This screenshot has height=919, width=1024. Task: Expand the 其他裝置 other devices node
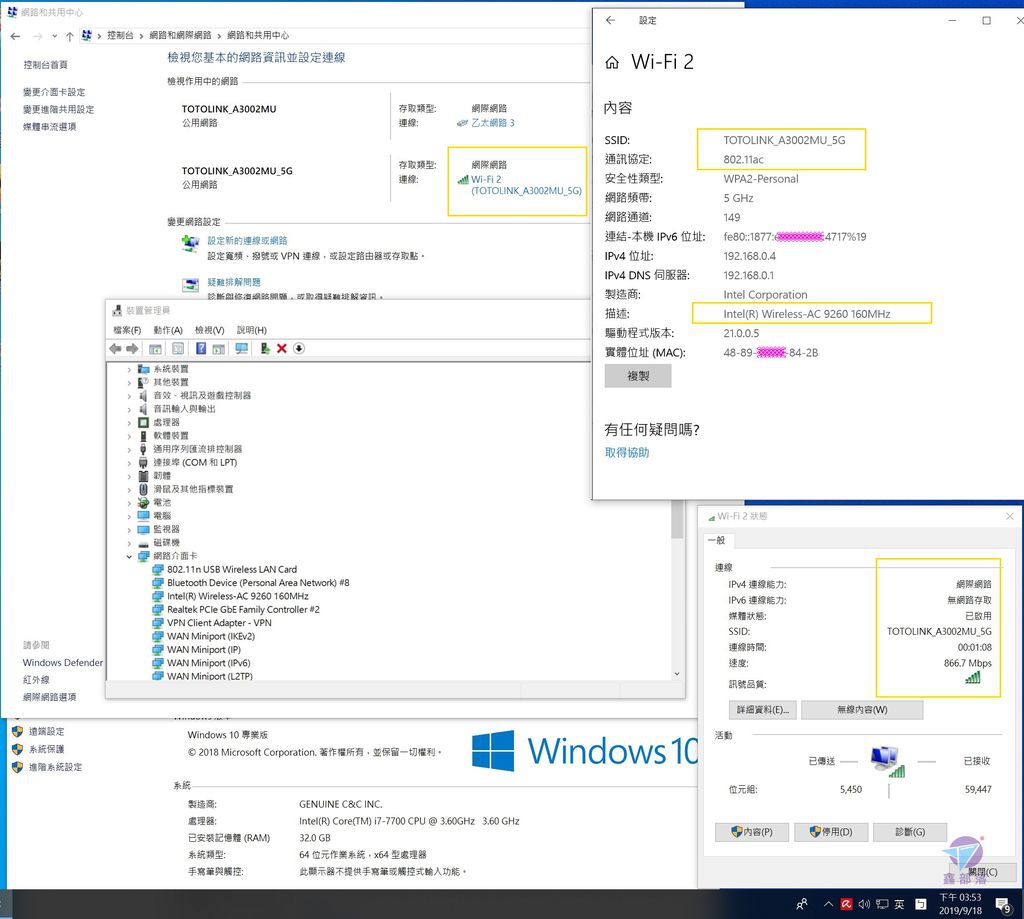tap(129, 383)
